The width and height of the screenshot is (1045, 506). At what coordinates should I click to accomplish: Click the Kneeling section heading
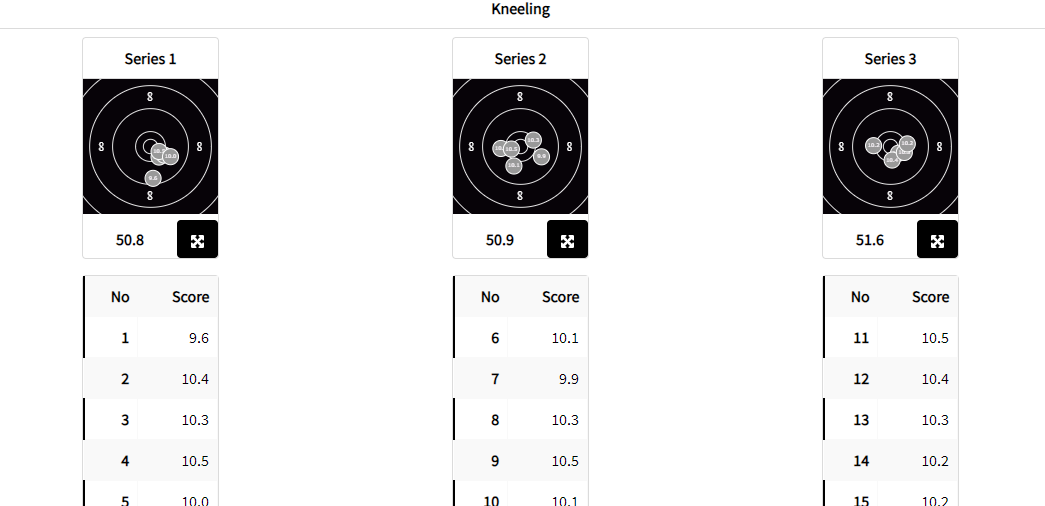[x=521, y=10]
